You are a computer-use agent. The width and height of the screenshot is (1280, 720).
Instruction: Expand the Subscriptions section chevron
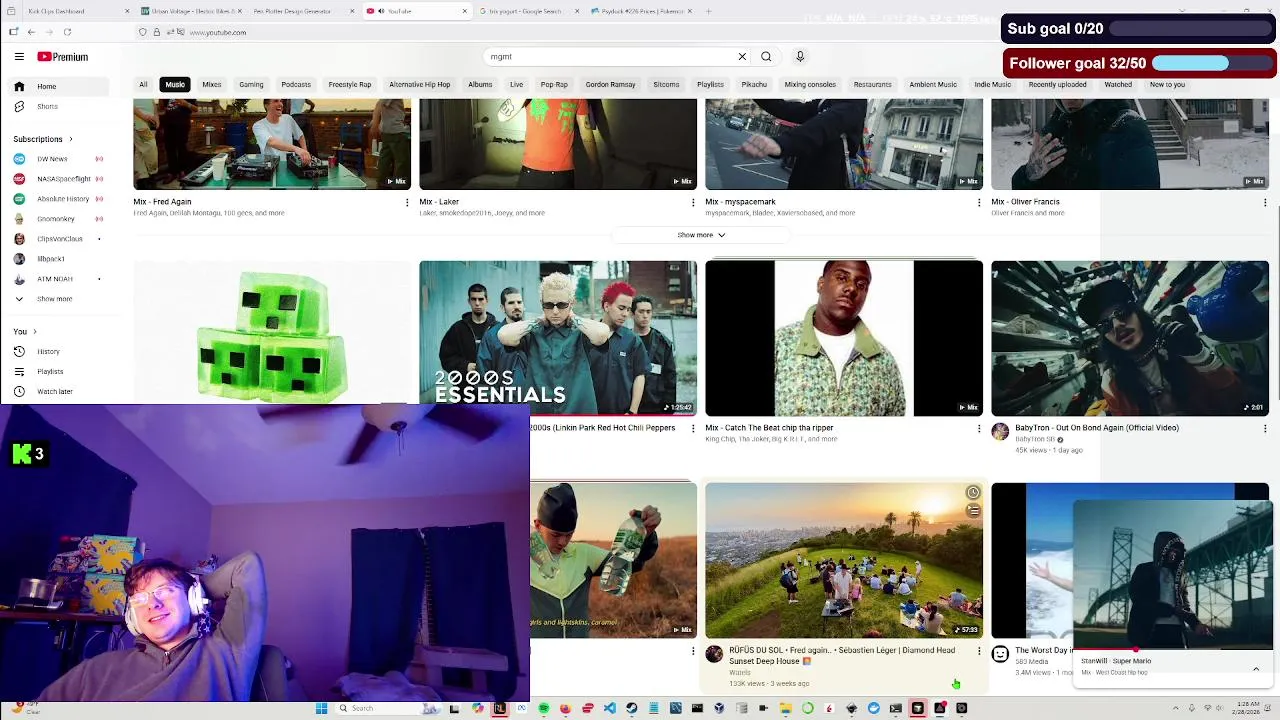(x=70, y=139)
